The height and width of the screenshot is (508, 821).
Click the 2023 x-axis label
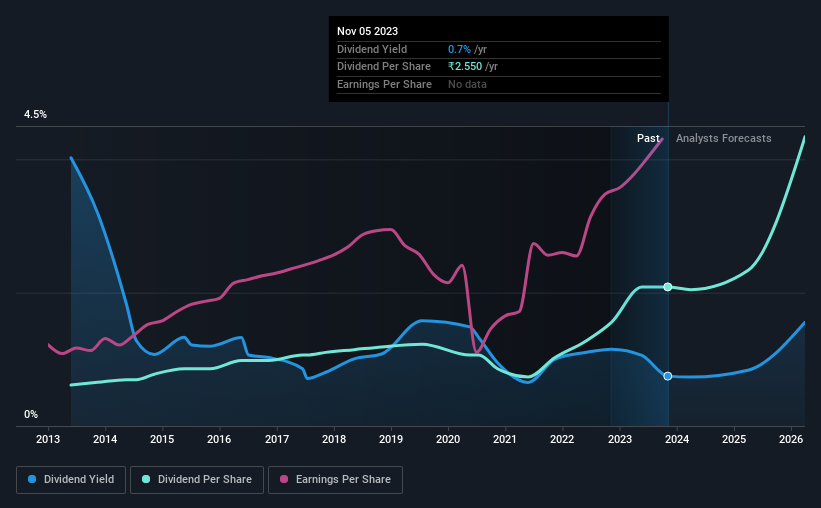click(x=619, y=439)
